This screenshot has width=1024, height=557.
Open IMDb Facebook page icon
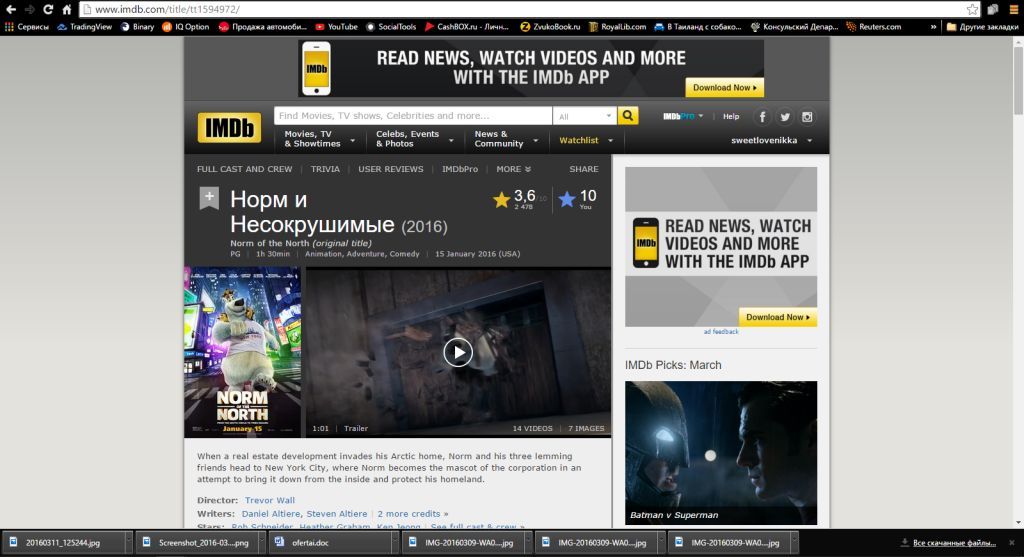point(761,117)
